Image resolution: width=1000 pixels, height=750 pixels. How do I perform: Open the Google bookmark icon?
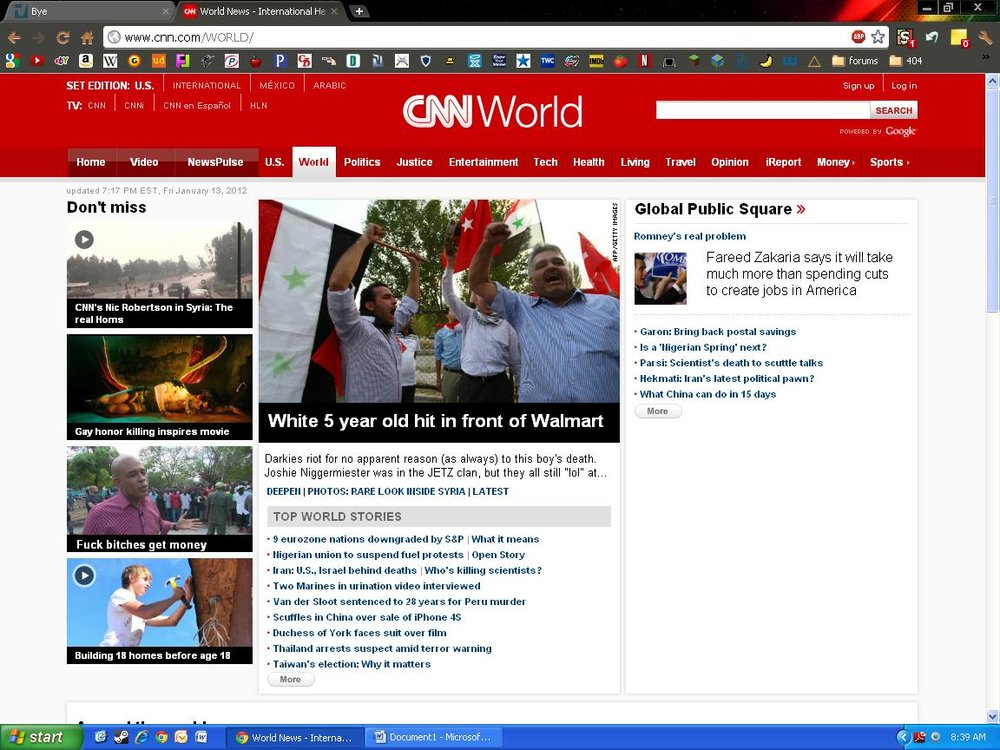[13, 61]
